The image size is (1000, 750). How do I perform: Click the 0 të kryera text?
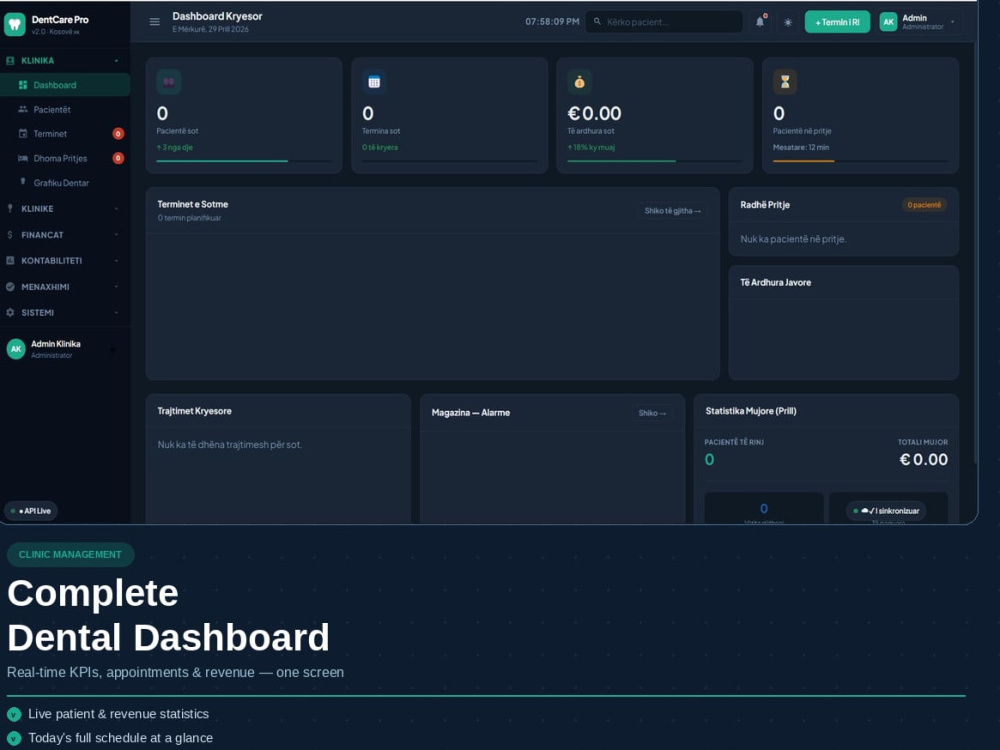(380, 147)
